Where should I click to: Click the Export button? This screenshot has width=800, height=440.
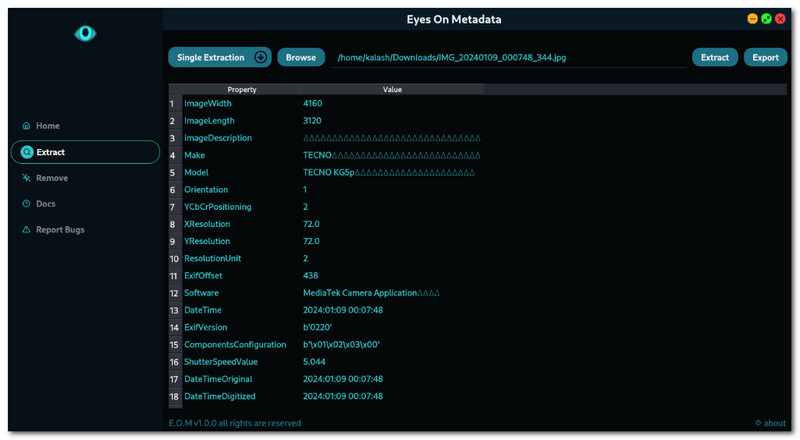(x=765, y=57)
